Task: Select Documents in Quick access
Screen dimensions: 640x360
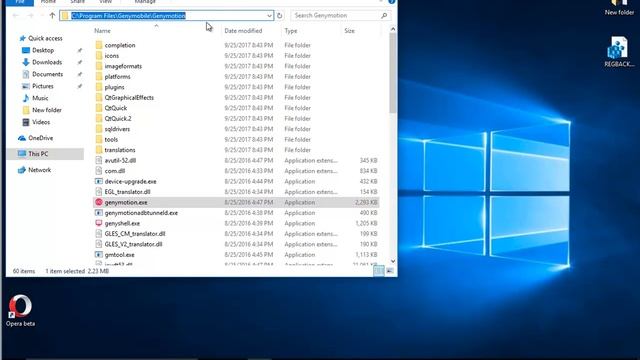Action: (x=47, y=74)
